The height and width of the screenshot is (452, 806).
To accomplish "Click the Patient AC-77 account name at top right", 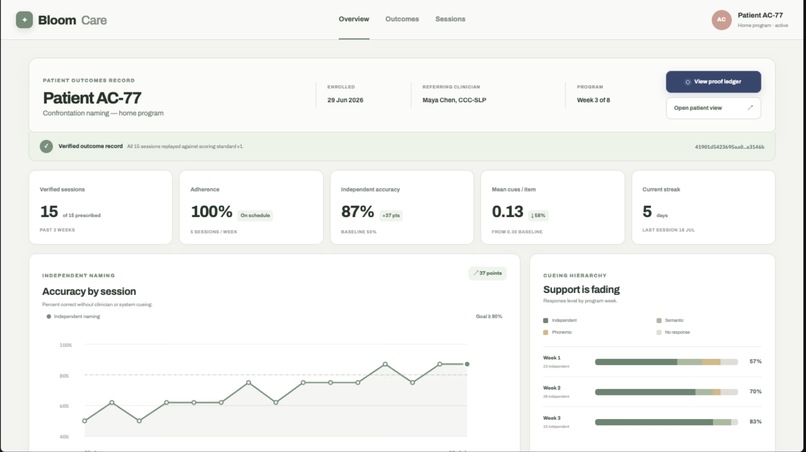I will click(760, 15).
